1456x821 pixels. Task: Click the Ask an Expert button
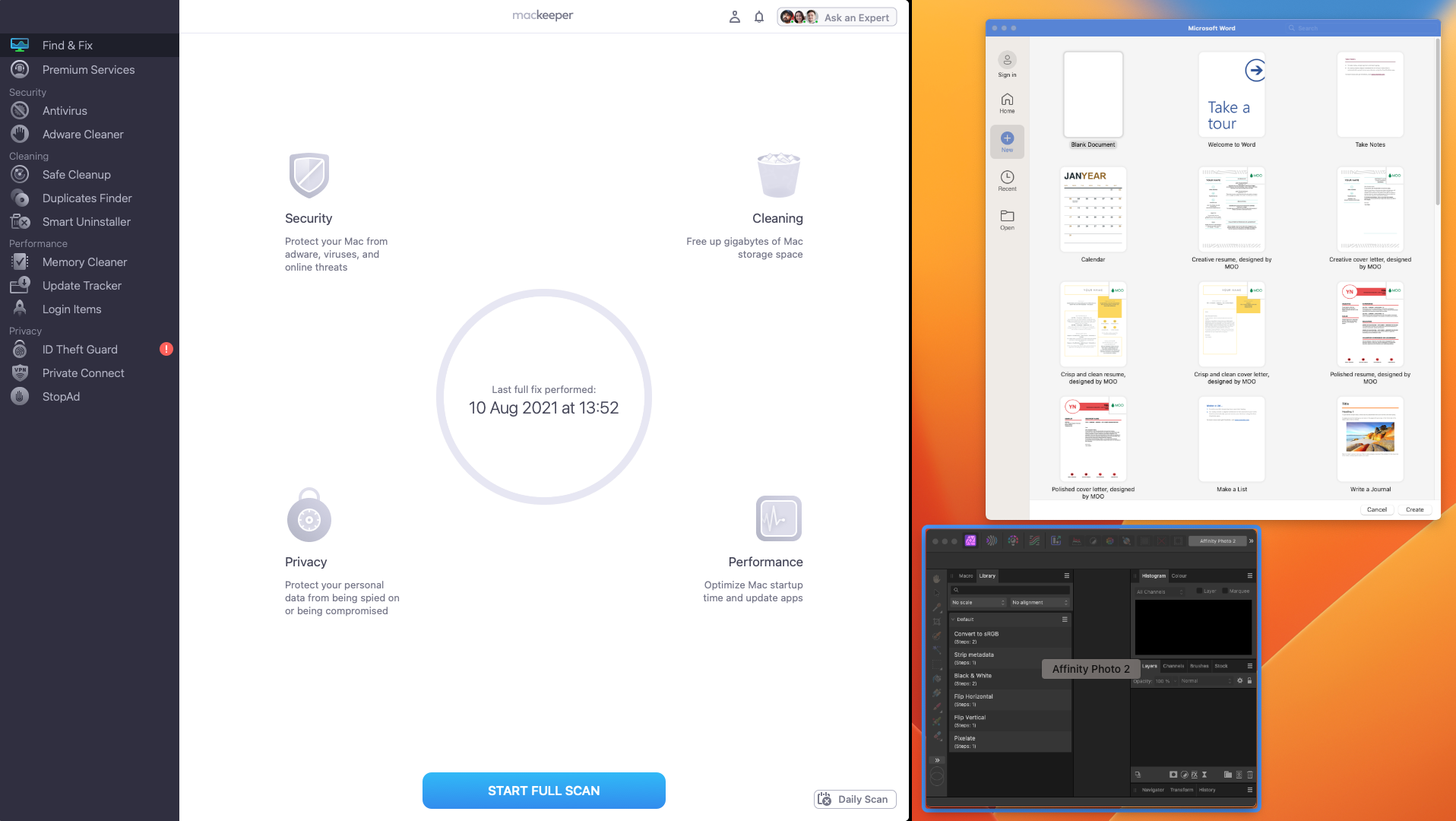click(x=837, y=17)
